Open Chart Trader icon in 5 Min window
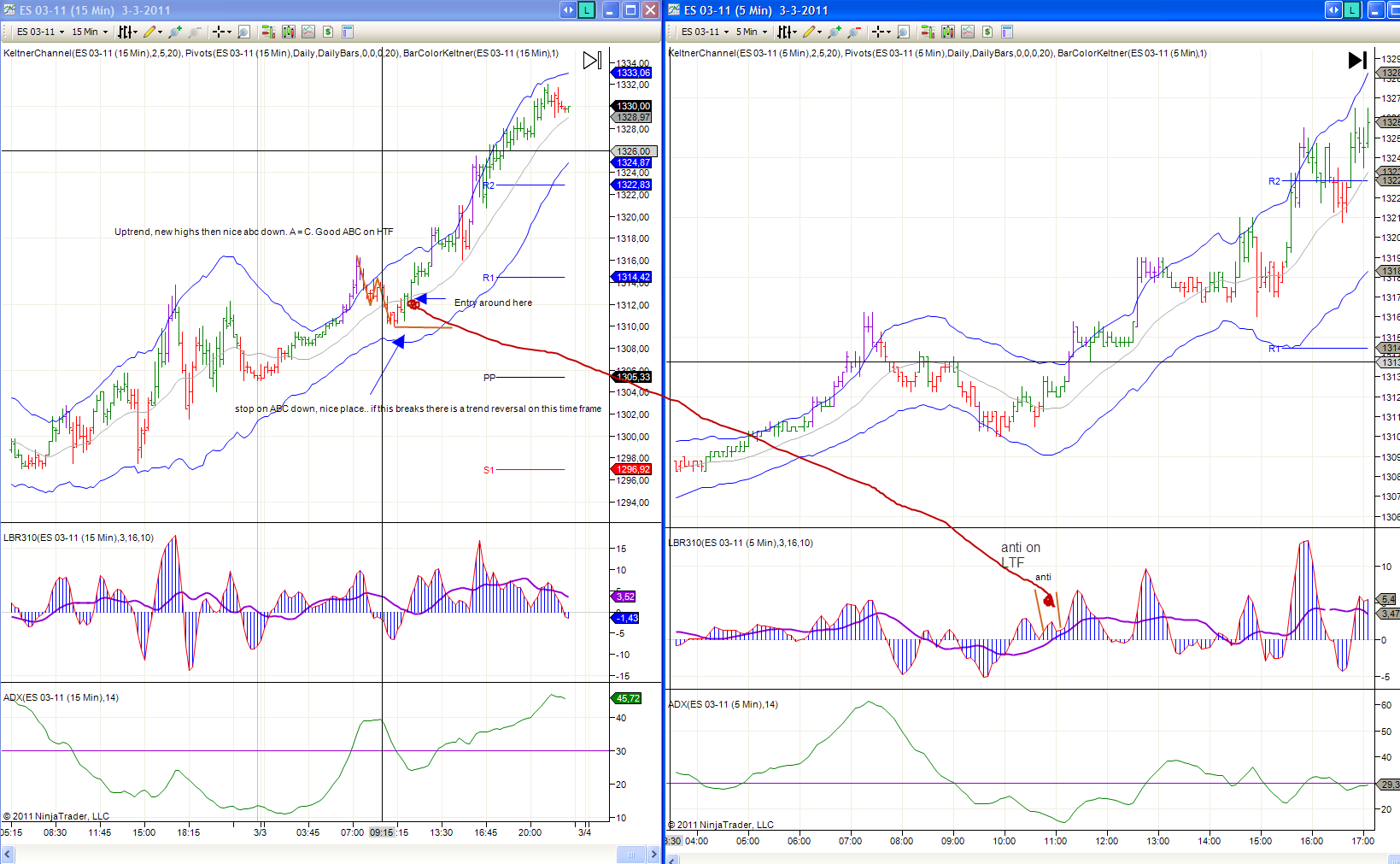This screenshot has height=864, width=1400. pos(928,32)
